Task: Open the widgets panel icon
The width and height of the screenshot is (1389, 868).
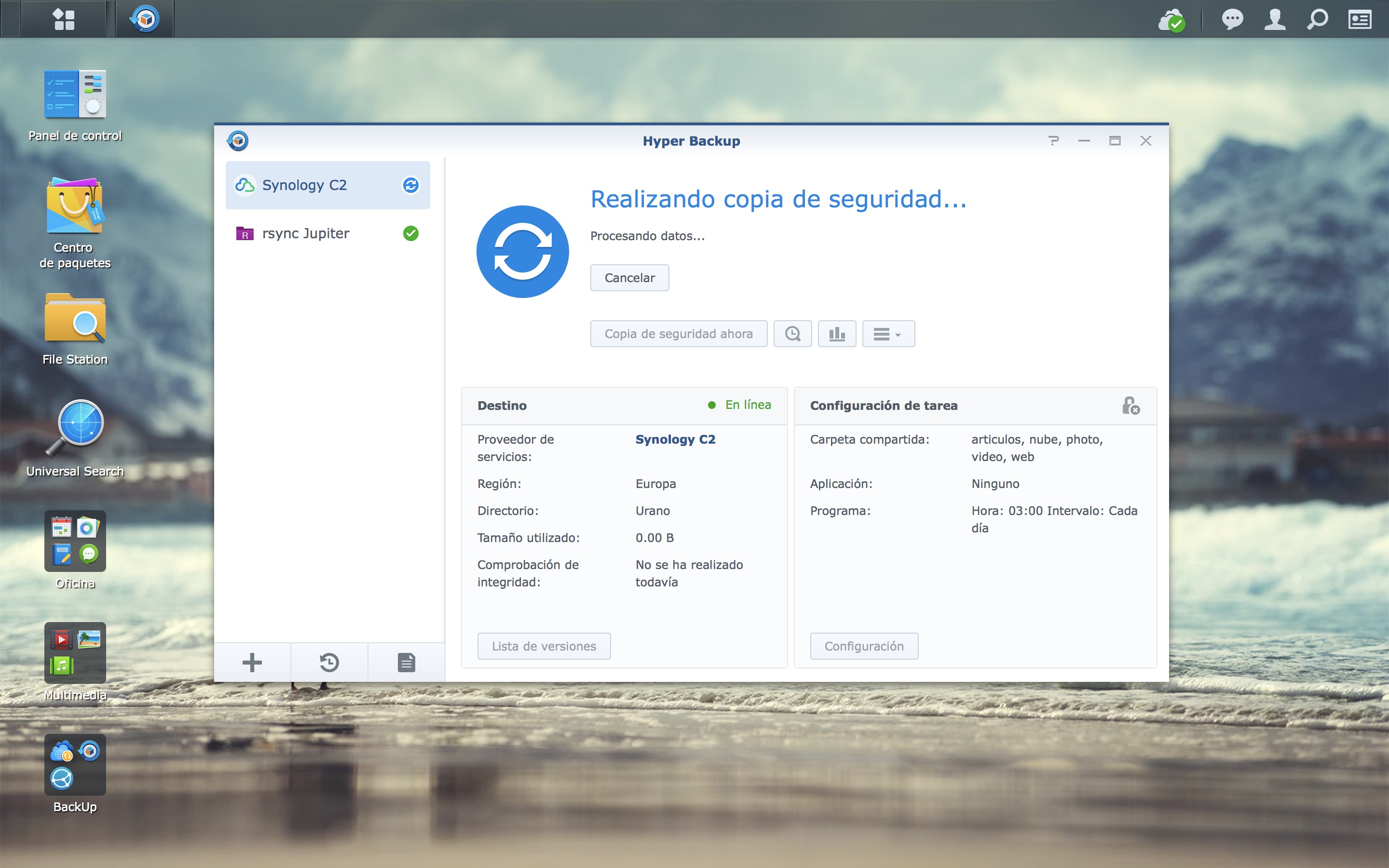Action: (1360, 20)
